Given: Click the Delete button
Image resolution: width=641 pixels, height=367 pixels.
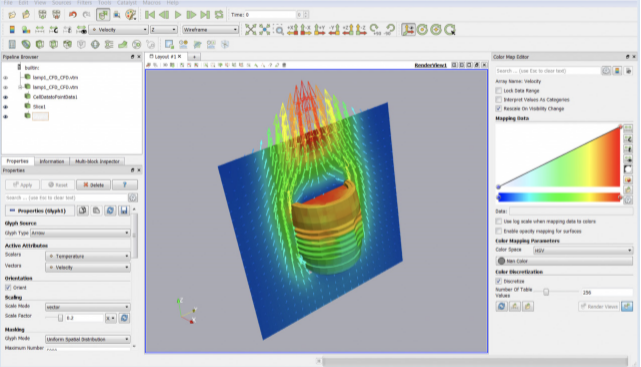Looking at the screenshot, I should pyautogui.click(x=93, y=185).
